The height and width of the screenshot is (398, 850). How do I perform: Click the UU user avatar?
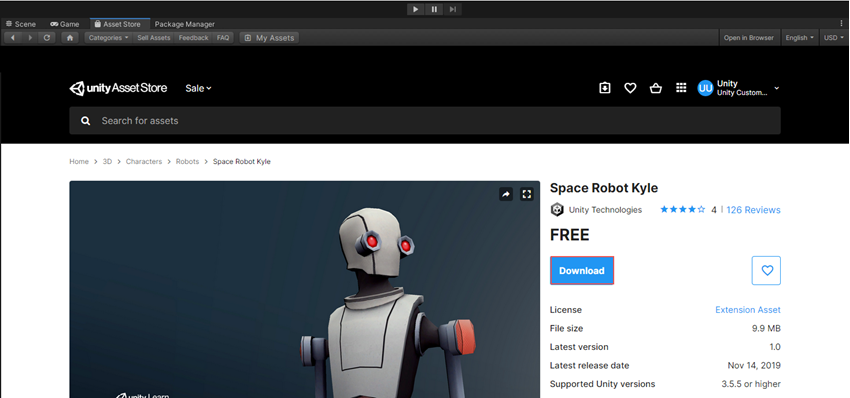point(705,88)
